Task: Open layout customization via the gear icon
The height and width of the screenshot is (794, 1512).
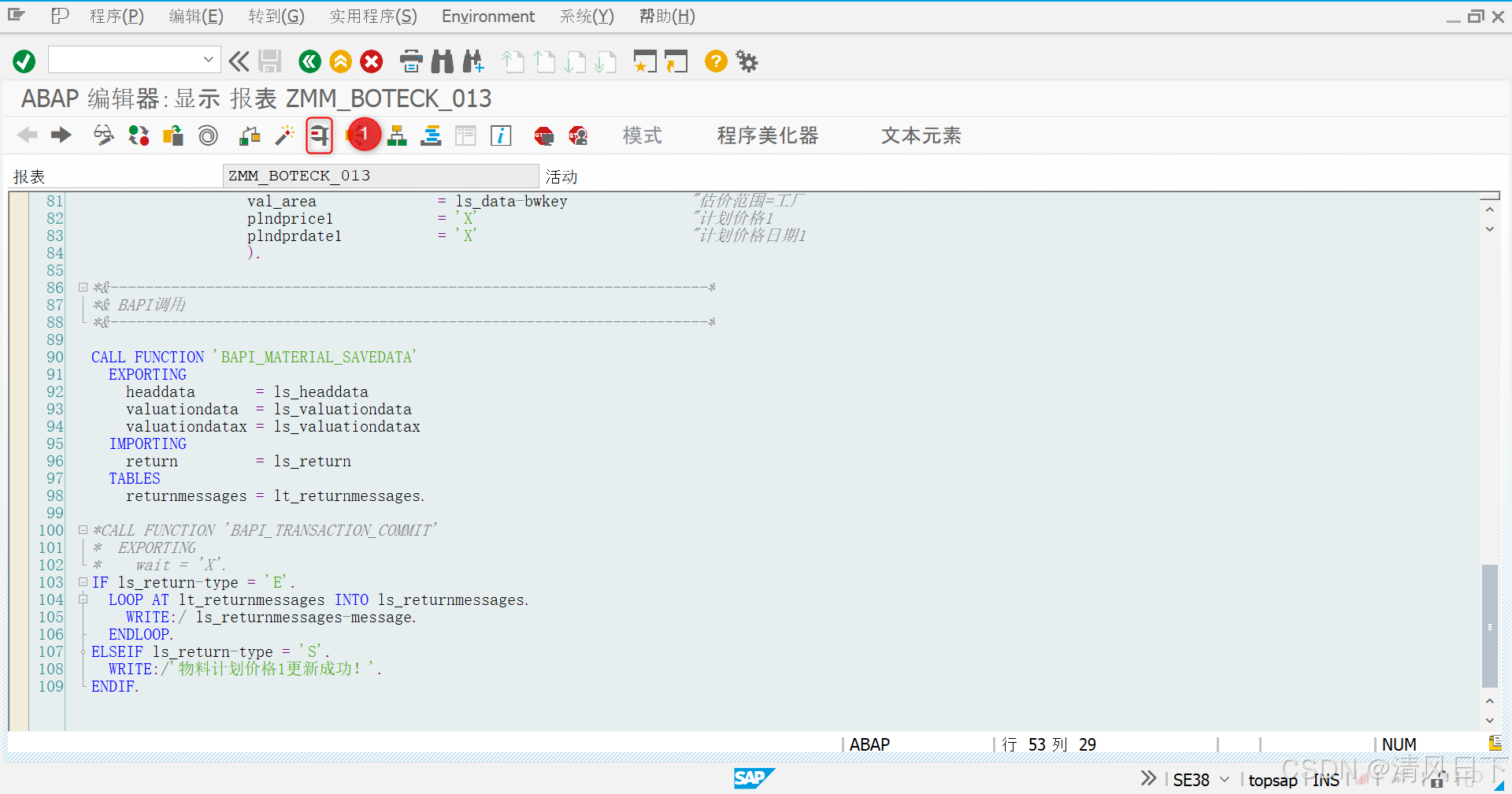Action: click(746, 61)
